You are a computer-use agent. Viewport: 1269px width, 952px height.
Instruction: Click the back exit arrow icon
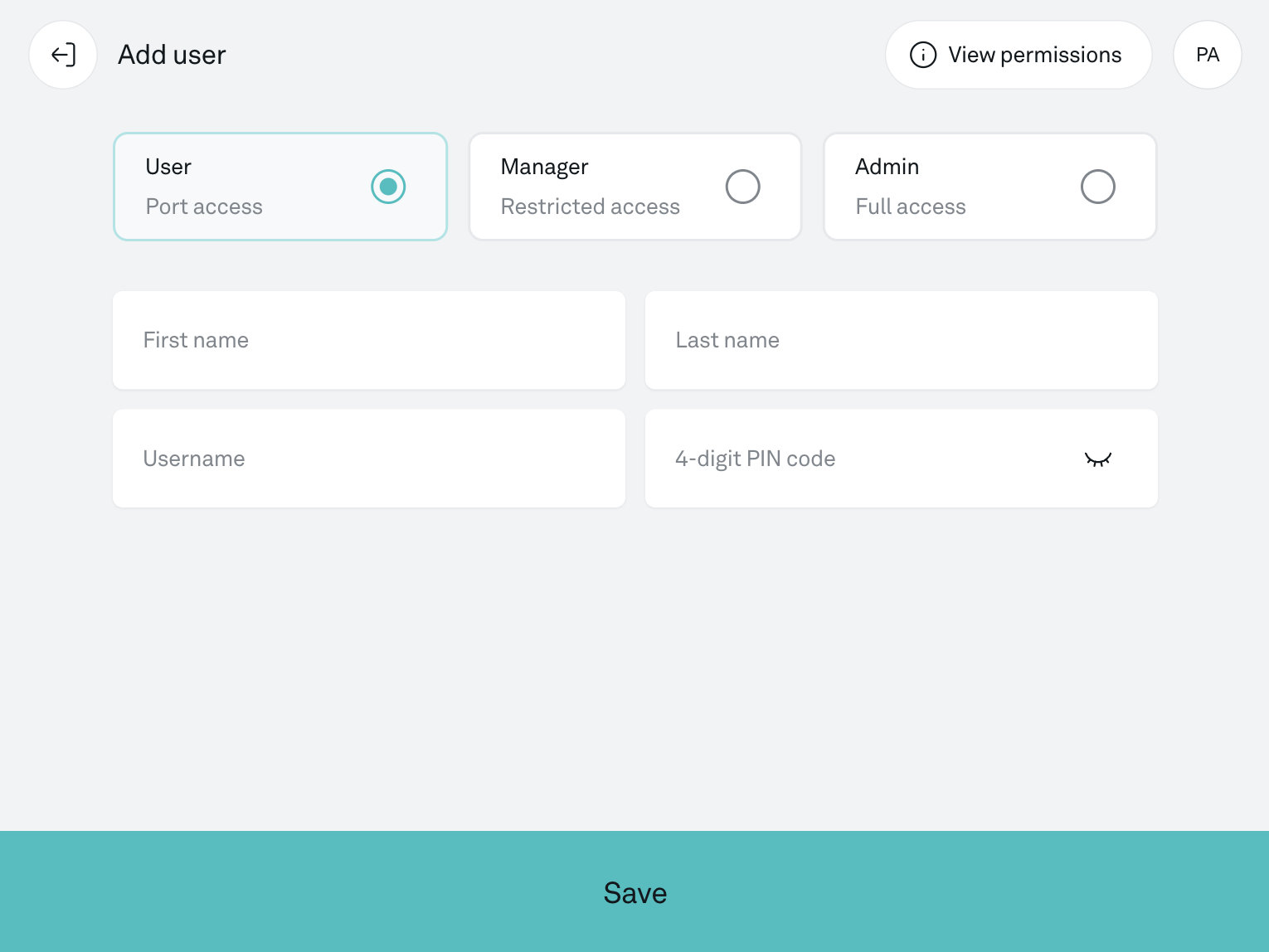[x=63, y=55]
